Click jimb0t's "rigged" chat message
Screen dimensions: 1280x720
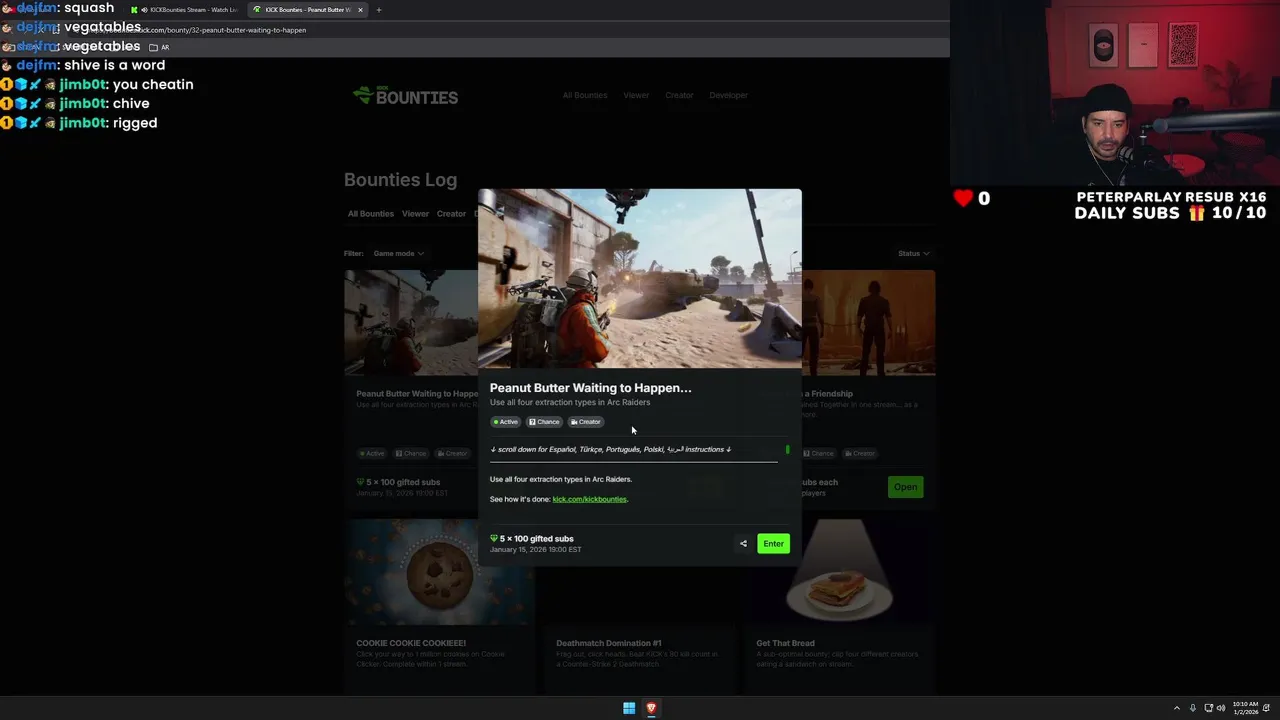(x=135, y=123)
